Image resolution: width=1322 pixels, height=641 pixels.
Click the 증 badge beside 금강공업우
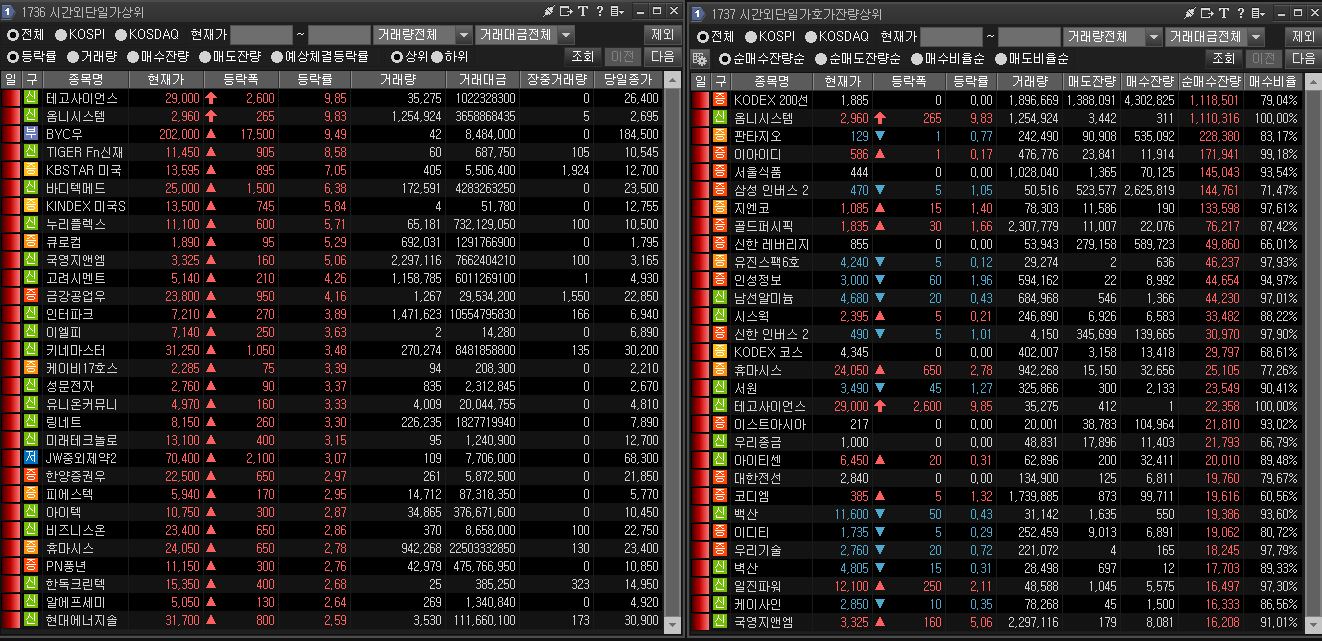click(x=31, y=296)
